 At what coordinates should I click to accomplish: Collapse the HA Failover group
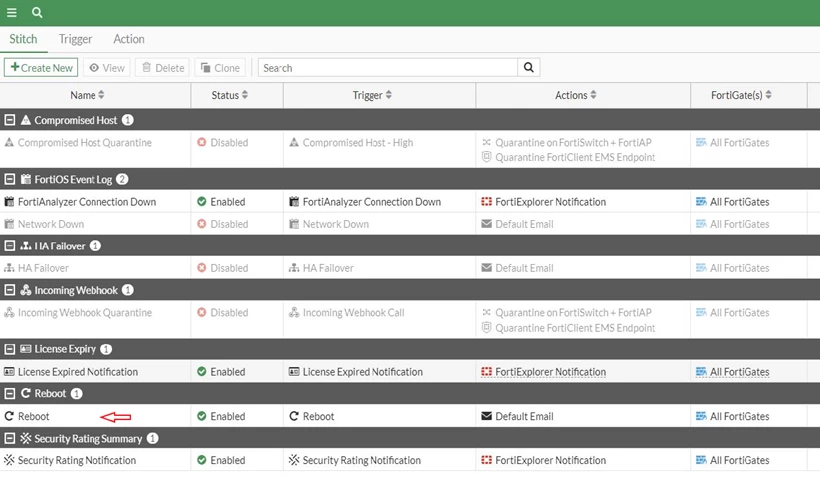[9, 245]
